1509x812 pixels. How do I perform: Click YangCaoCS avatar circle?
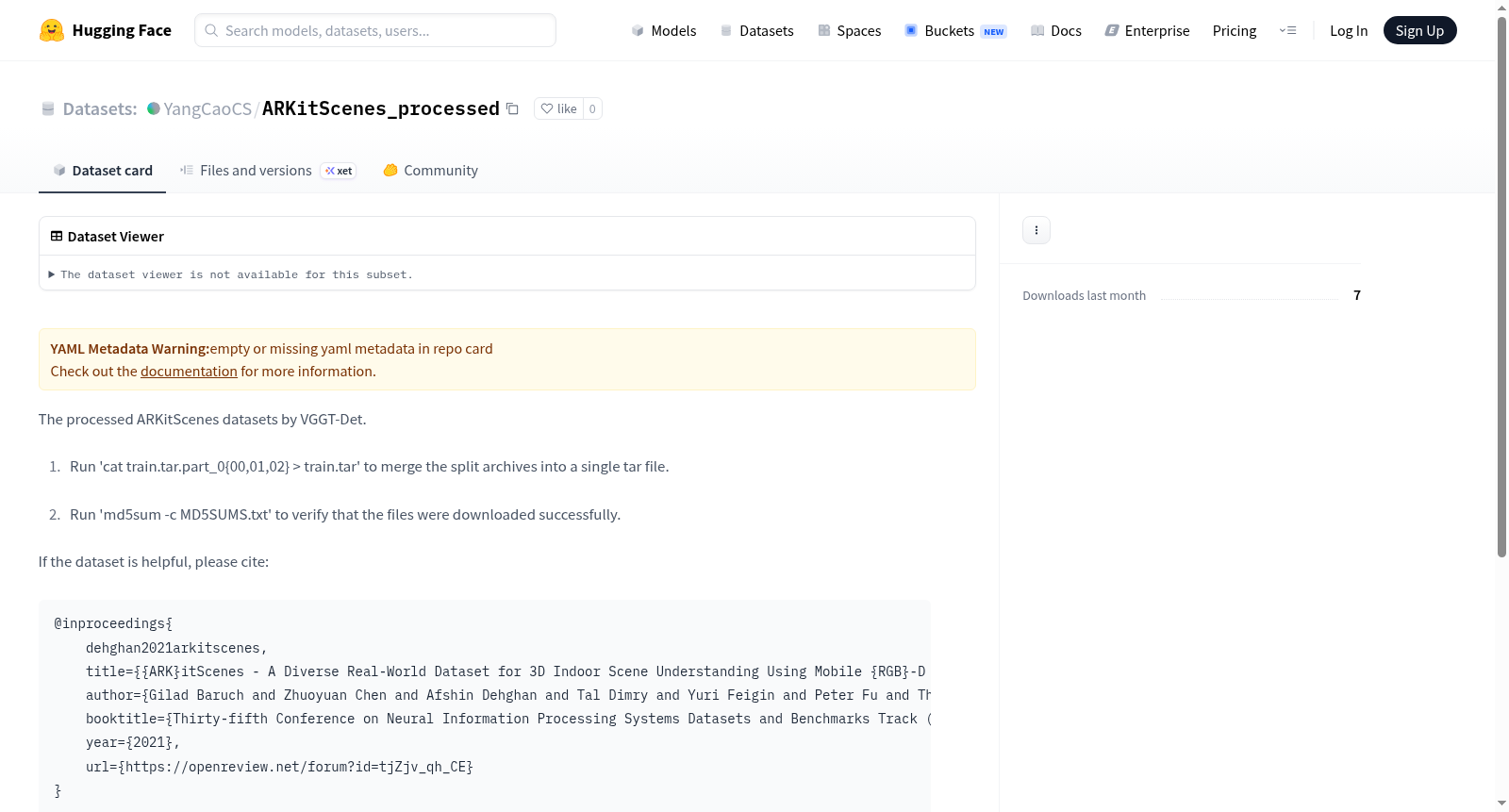click(x=154, y=108)
